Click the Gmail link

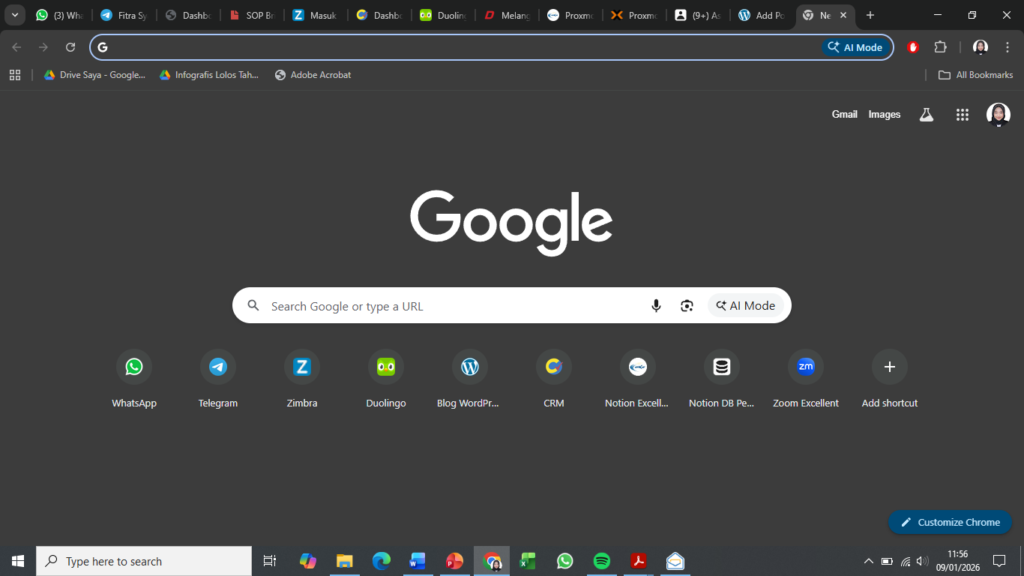pyautogui.click(x=844, y=115)
